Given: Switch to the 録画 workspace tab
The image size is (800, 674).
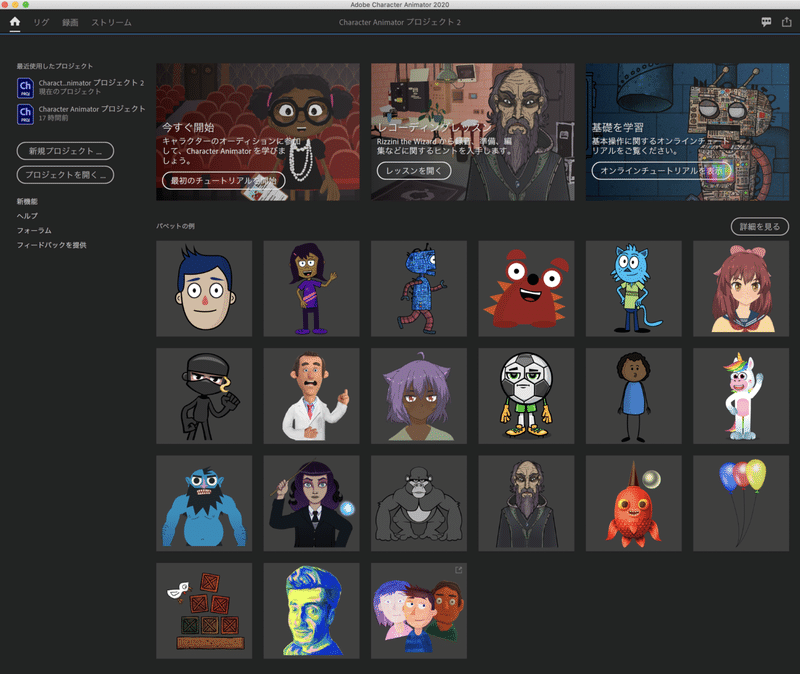Looking at the screenshot, I should [x=70, y=22].
